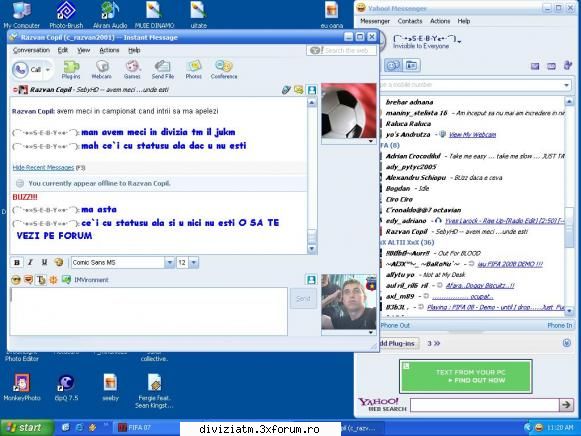Open the Conversation menu
This screenshot has height=436, width=581.
[x=31, y=50]
